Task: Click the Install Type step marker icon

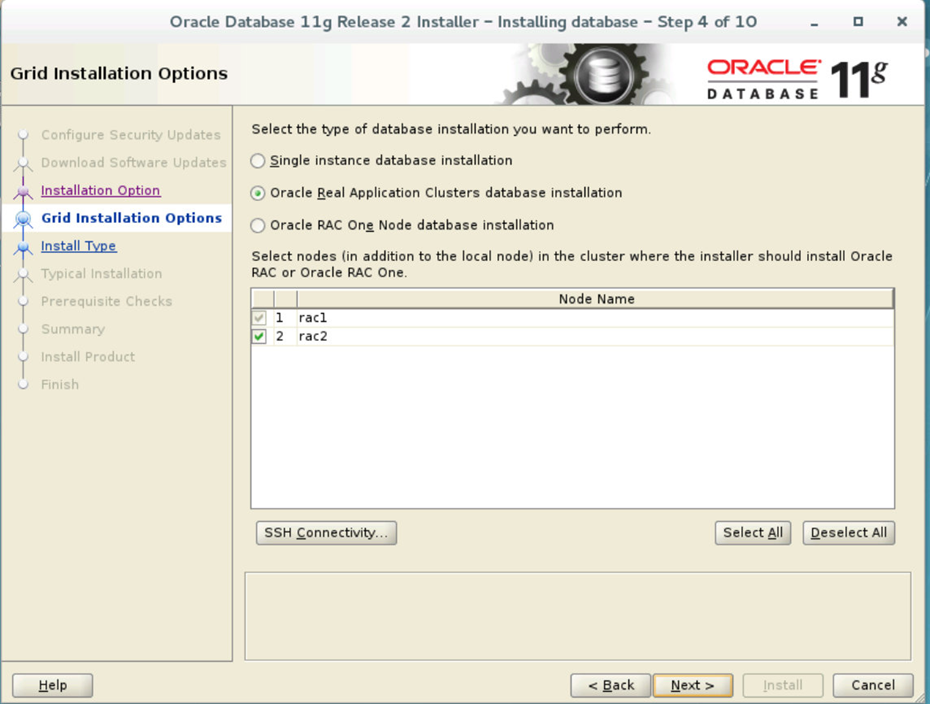Action: point(23,247)
